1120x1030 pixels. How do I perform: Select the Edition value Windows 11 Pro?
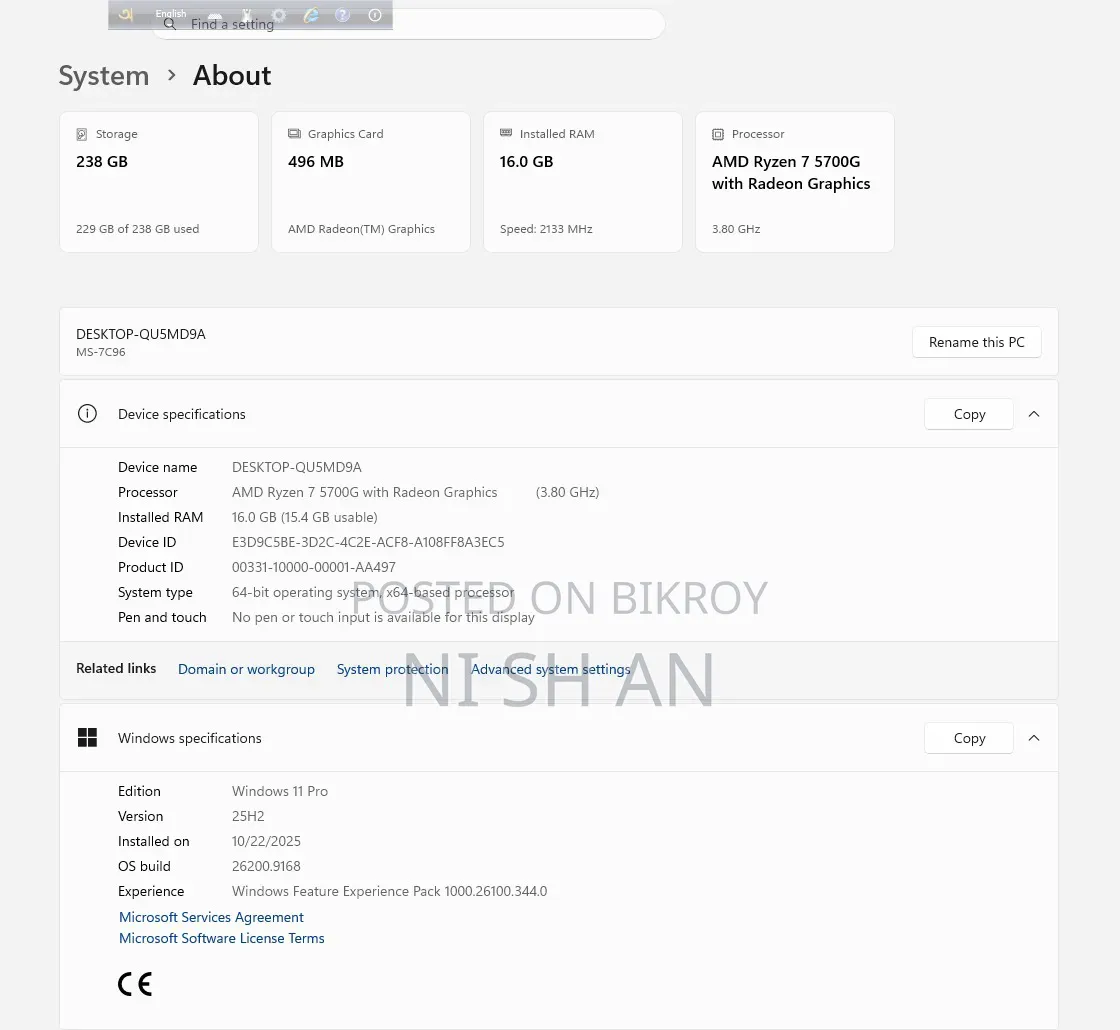[x=280, y=791]
